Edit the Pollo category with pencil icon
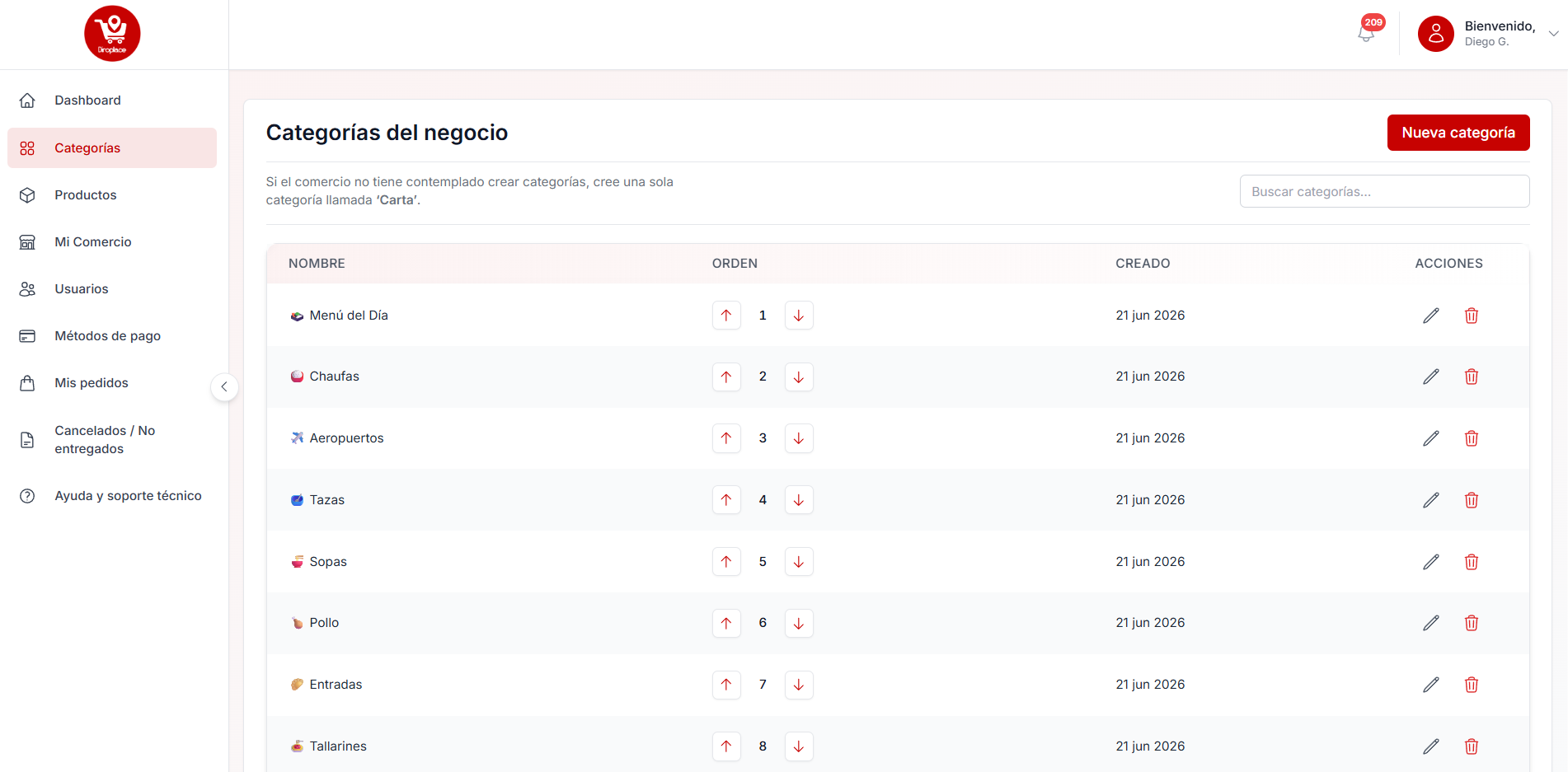The height and width of the screenshot is (772, 1568). (x=1431, y=623)
